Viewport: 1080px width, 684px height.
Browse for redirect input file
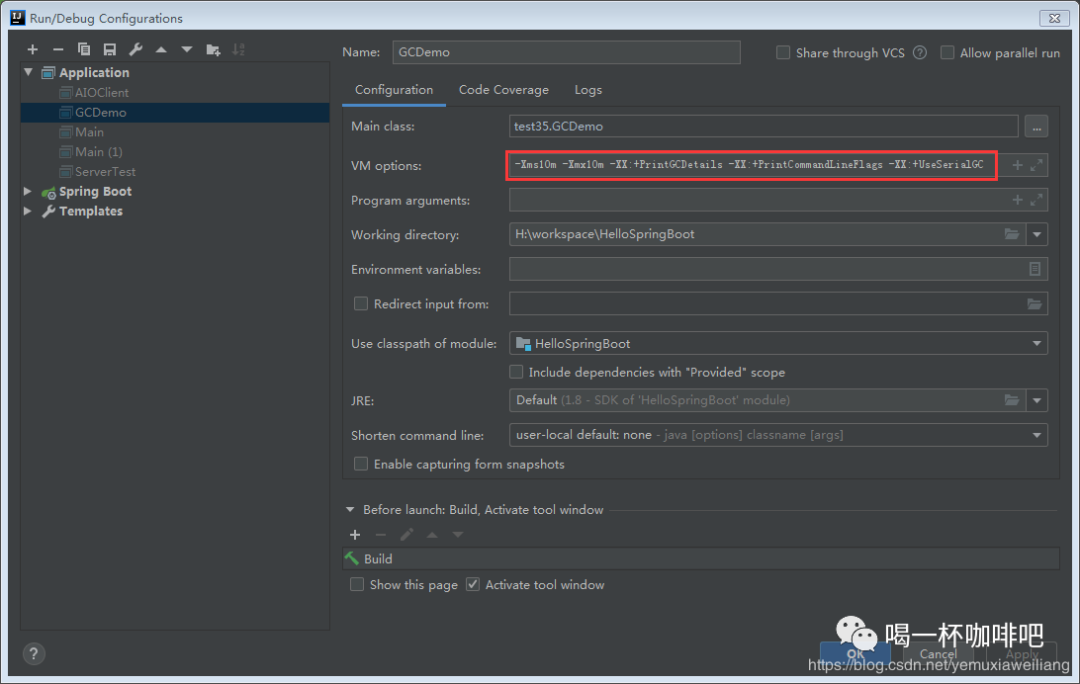click(1035, 304)
